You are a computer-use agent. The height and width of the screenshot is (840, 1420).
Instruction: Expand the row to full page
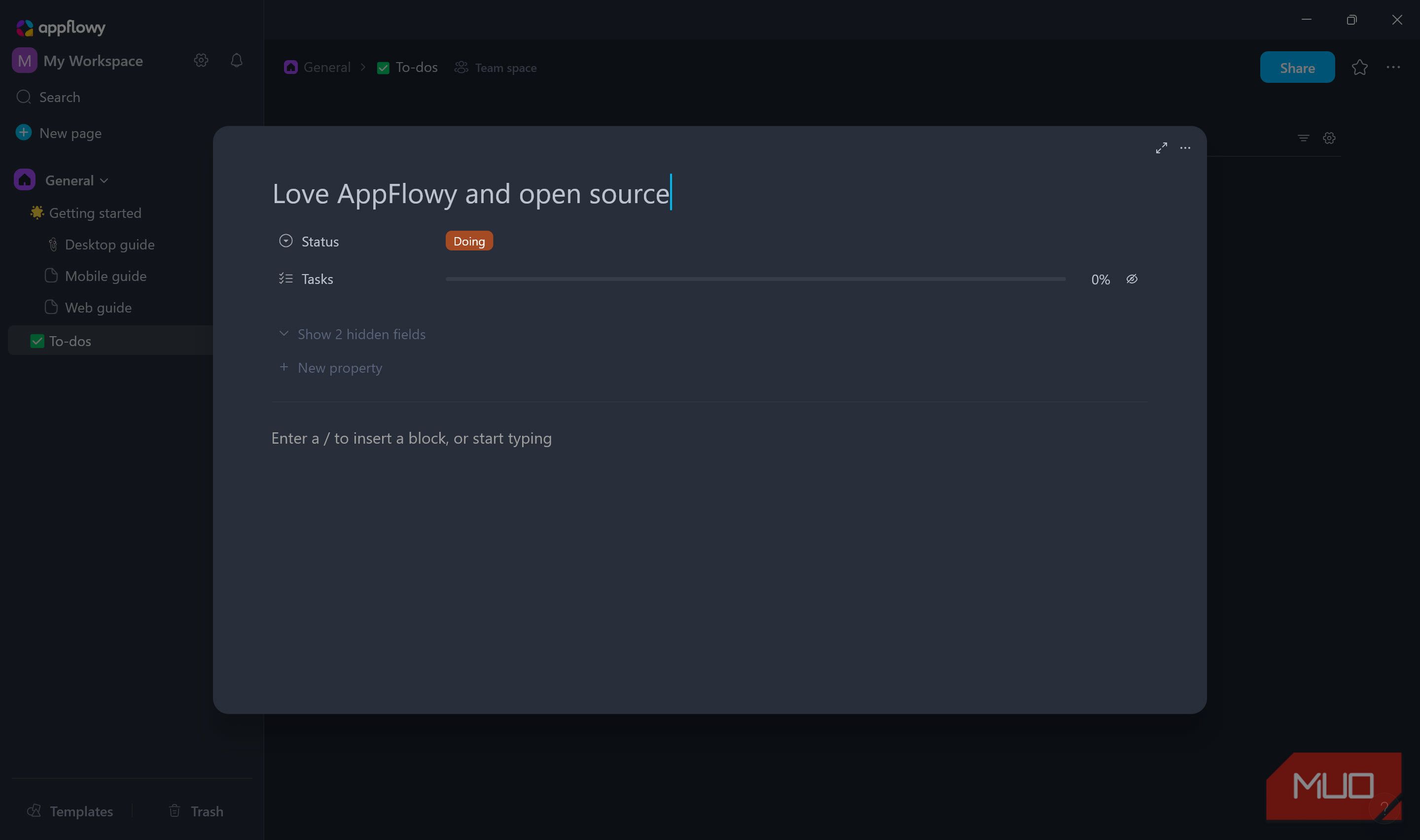click(1161, 148)
